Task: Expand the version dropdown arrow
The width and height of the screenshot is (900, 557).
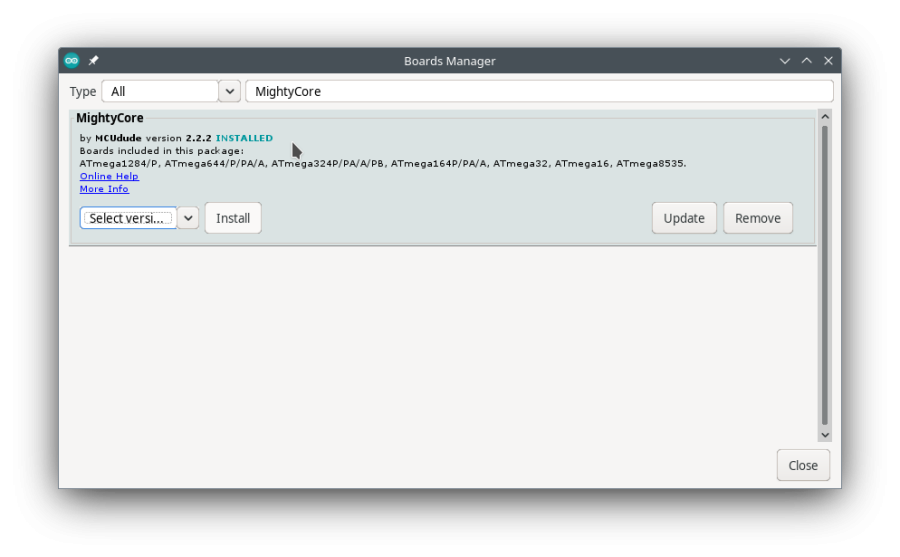Action: pyautogui.click(x=188, y=218)
